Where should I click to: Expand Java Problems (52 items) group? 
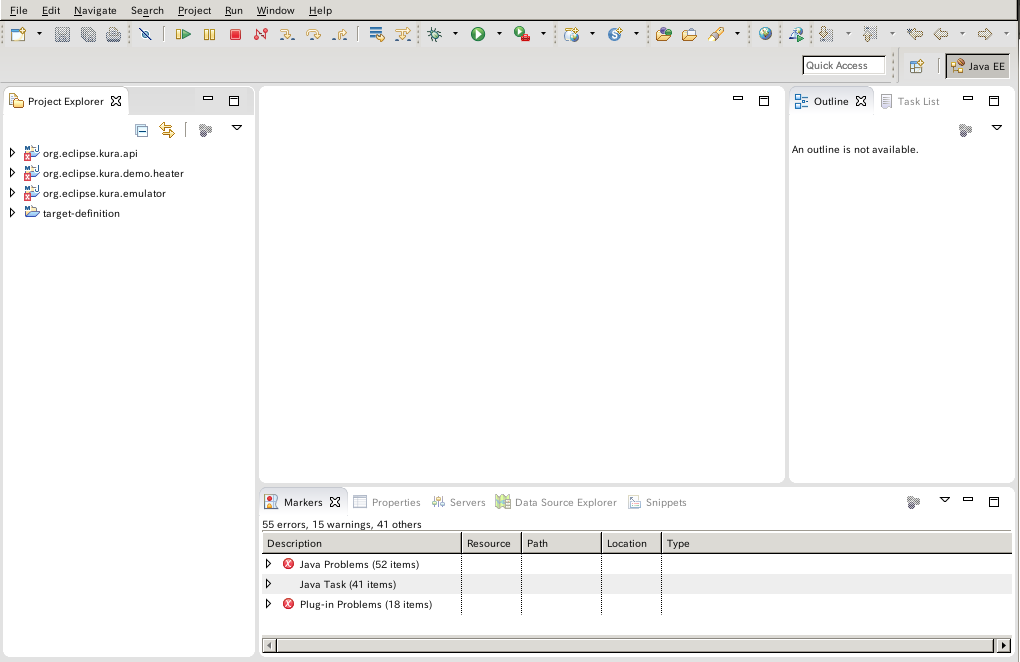coord(268,564)
